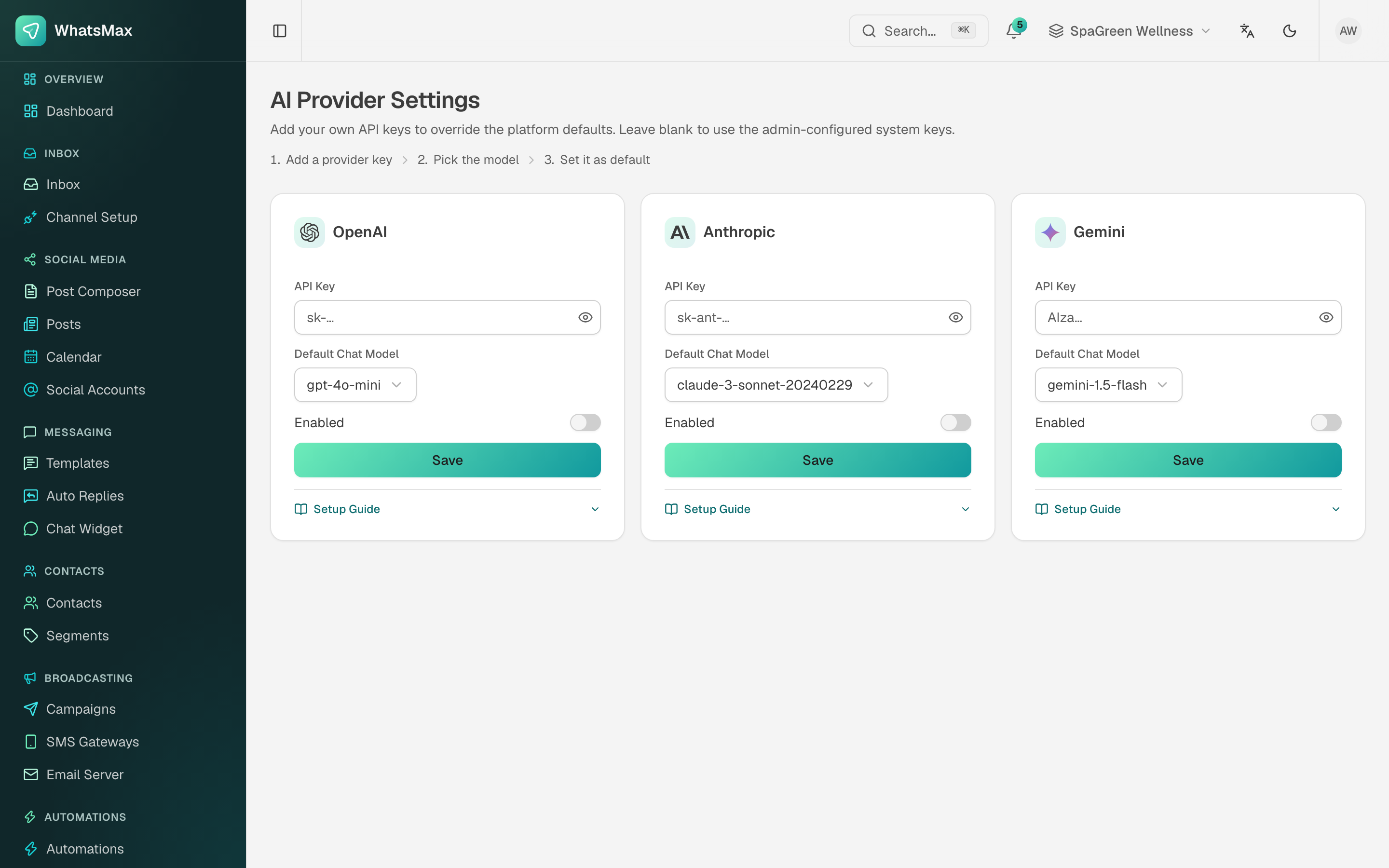Open the claude-3-sonnet-20240229 model dropdown

point(776,385)
